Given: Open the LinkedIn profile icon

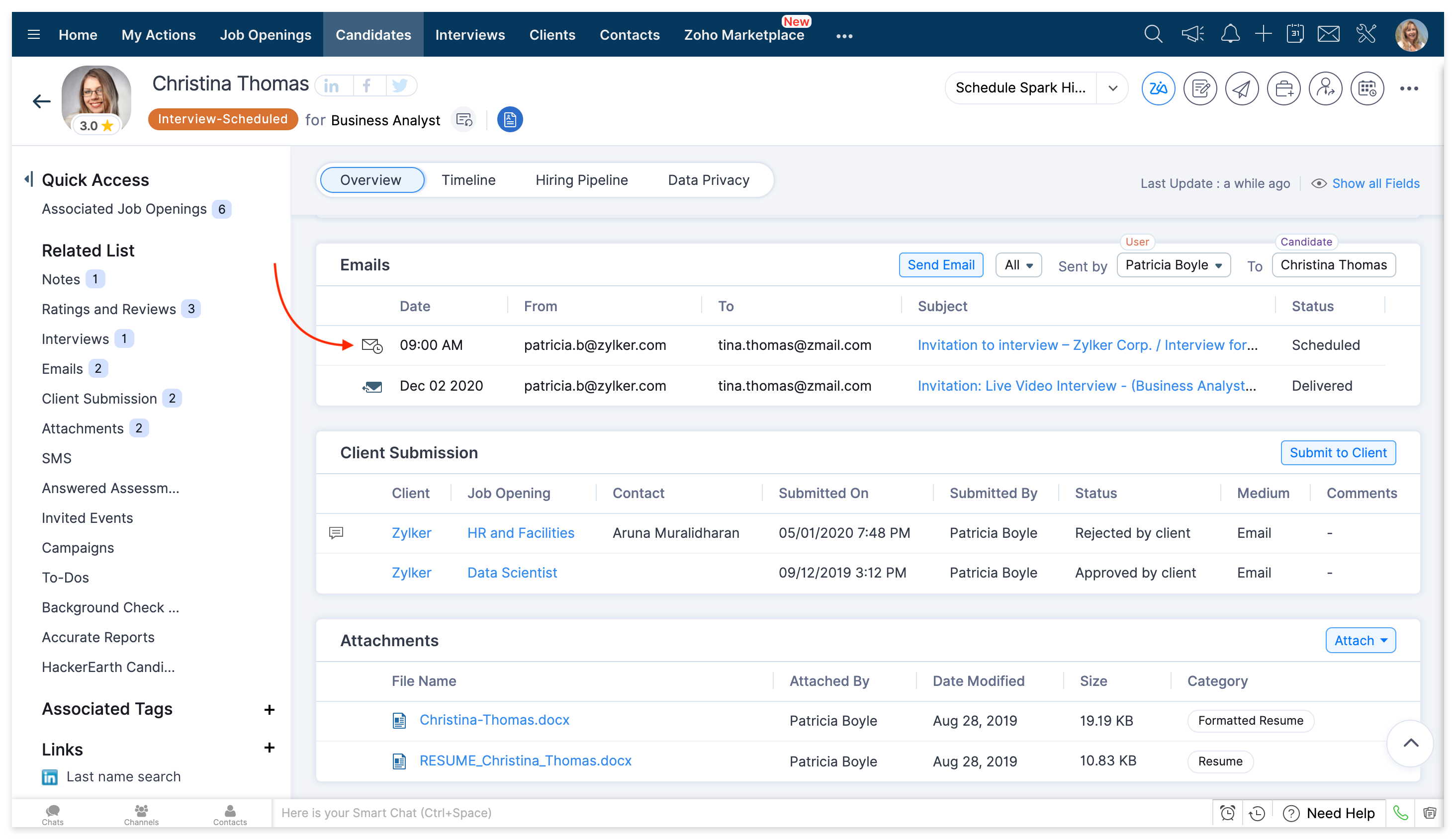Looking at the screenshot, I should (332, 86).
